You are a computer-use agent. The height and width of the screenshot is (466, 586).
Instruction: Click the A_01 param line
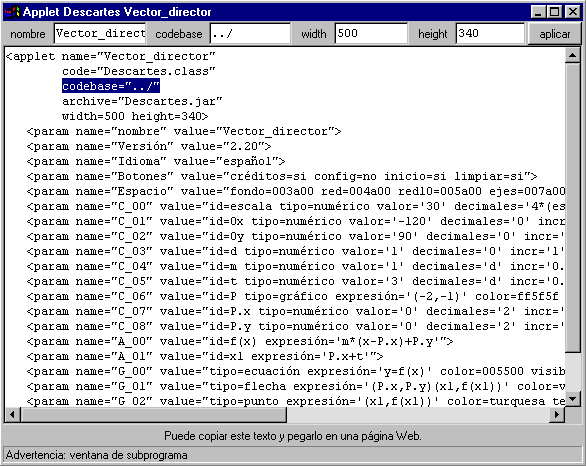click(205, 357)
